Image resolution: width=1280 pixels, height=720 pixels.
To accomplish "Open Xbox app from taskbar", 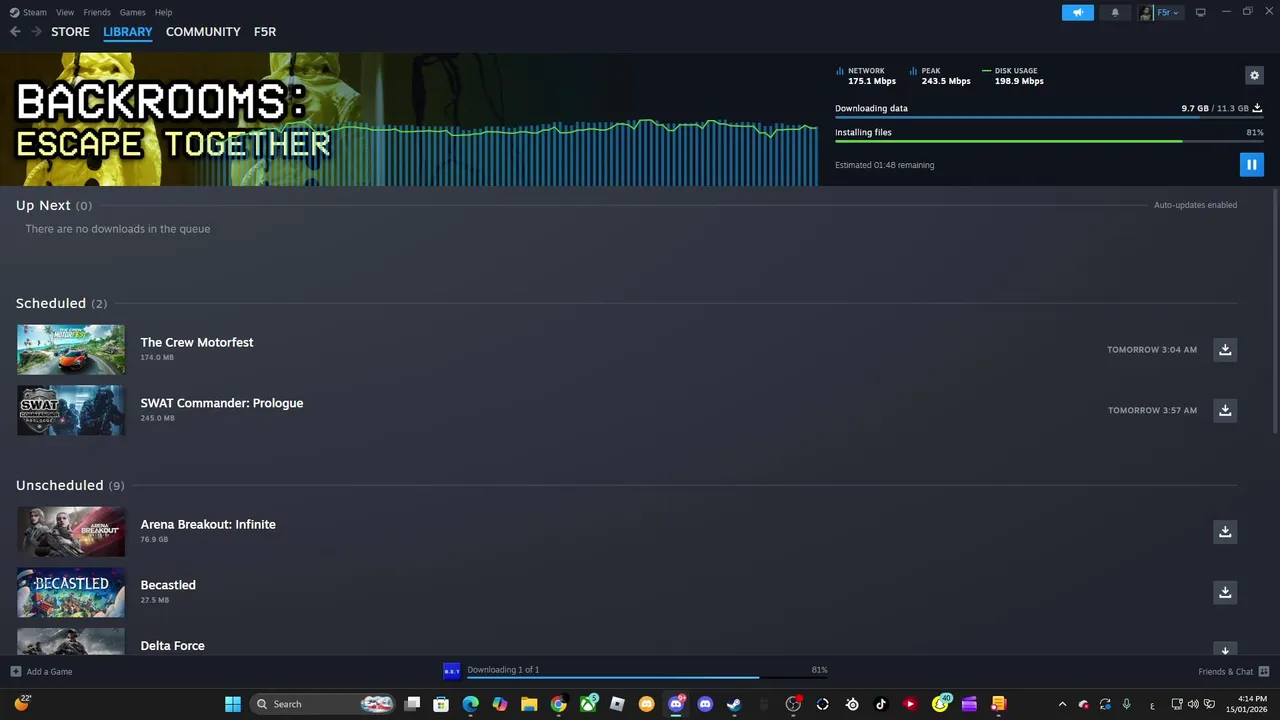I will (588, 704).
